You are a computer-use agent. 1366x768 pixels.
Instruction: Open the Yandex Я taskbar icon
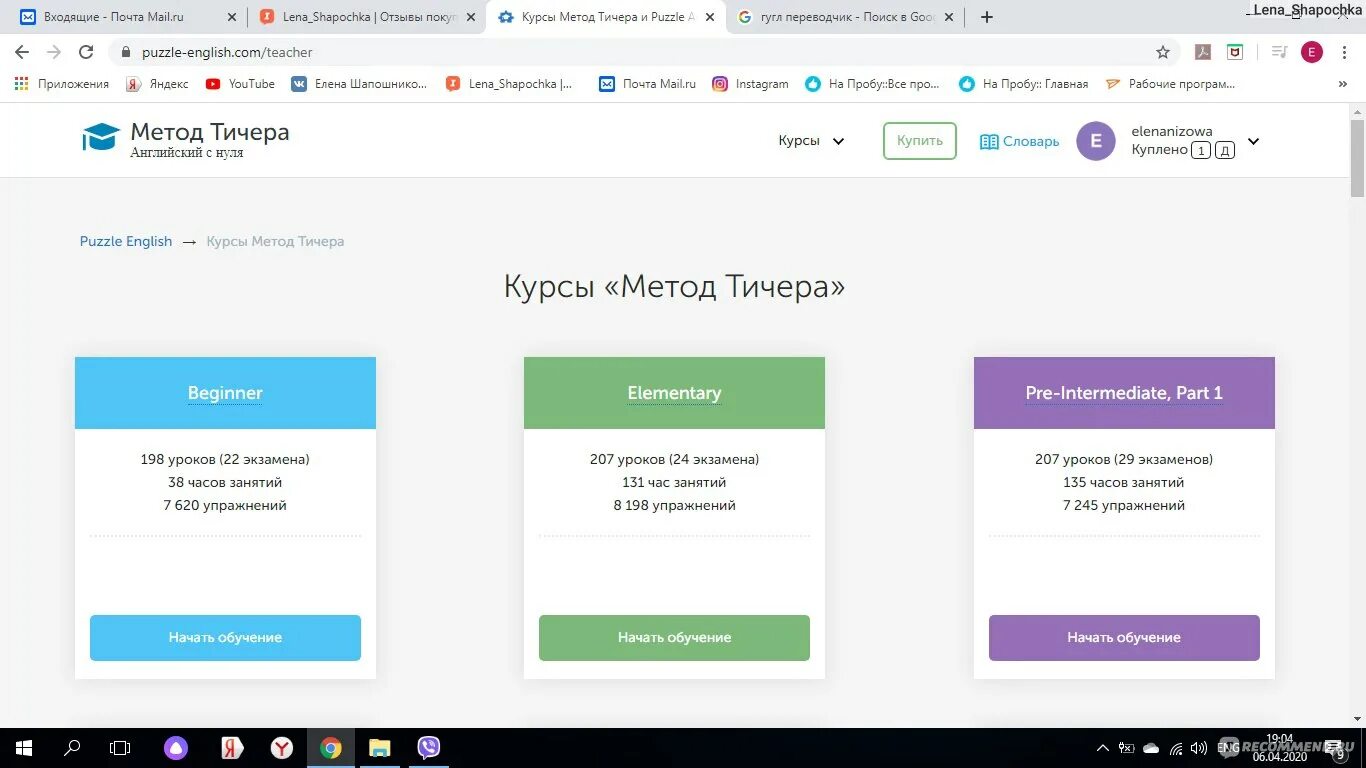[x=231, y=747]
